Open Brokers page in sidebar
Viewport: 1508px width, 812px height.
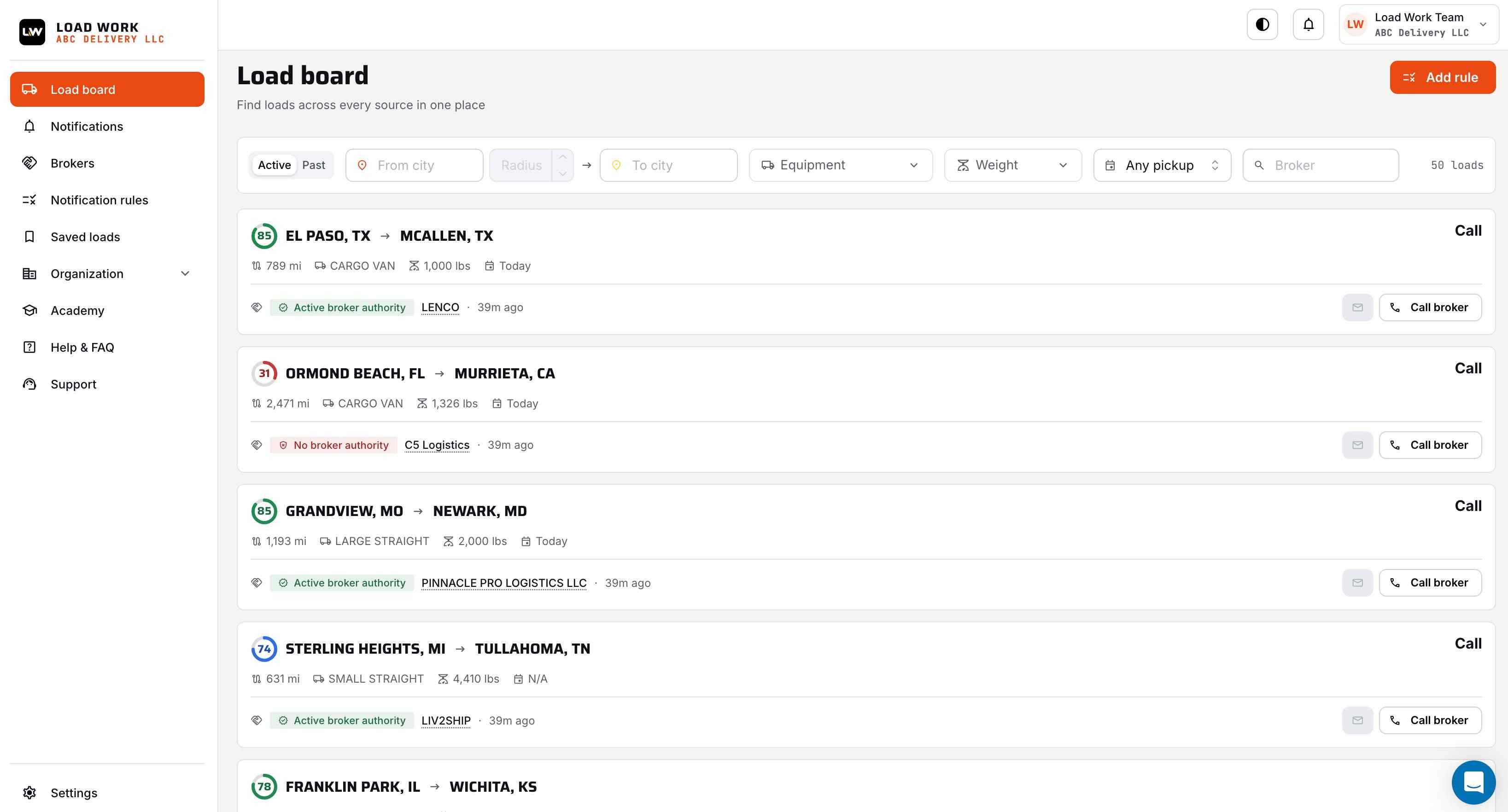coord(107,163)
